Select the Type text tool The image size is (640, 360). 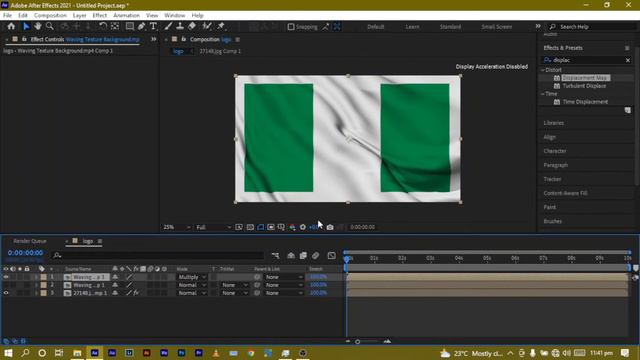pos(153,26)
